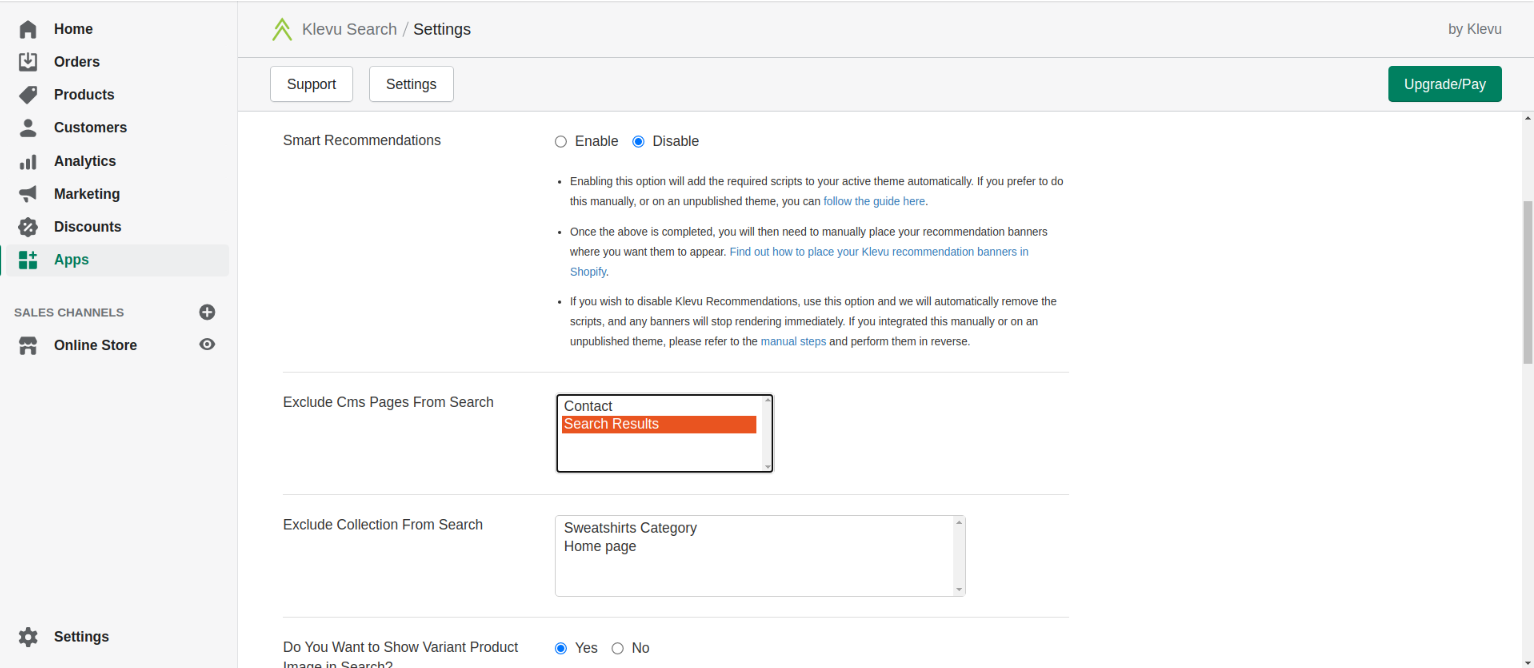
Task: Enable Smart Recommendations radio button
Action: (x=561, y=142)
